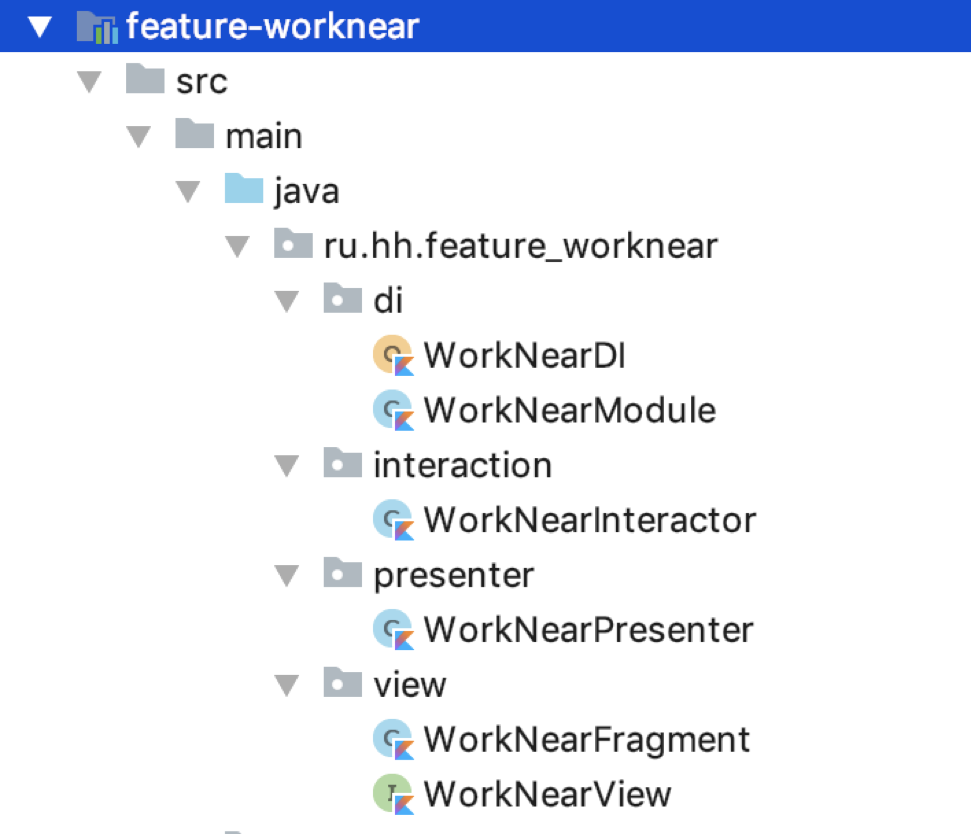Click the WorkNearFragment class icon
Screen dimensions: 971x834
pyautogui.click(x=393, y=740)
